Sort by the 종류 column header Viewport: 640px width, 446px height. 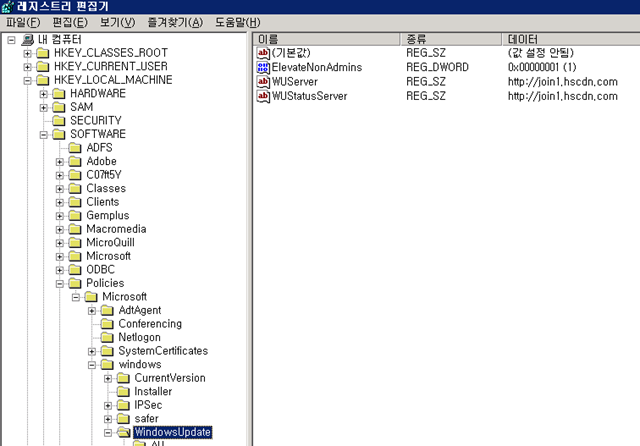pyautogui.click(x=451, y=39)
